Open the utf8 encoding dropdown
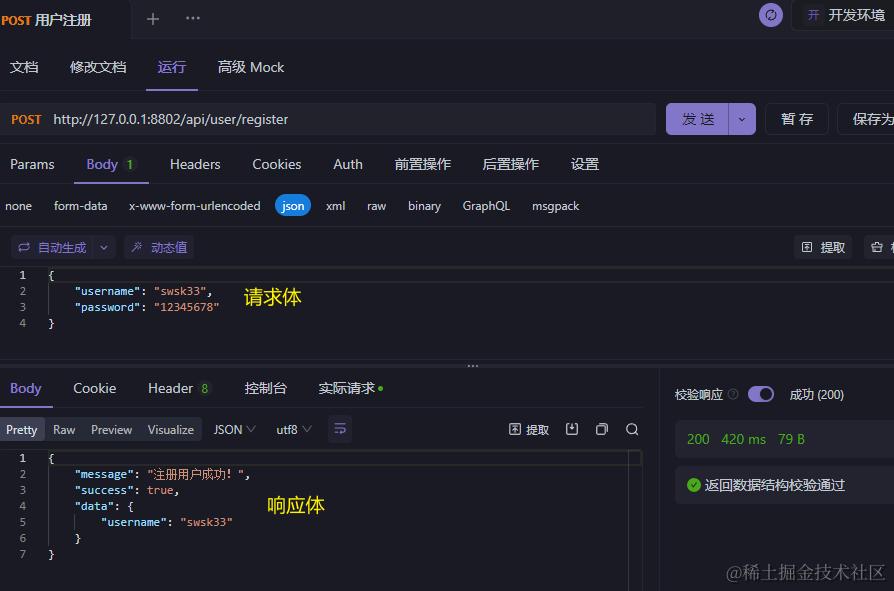The width and height of the screenshot is (894, 591). click(x=294, y=429)
